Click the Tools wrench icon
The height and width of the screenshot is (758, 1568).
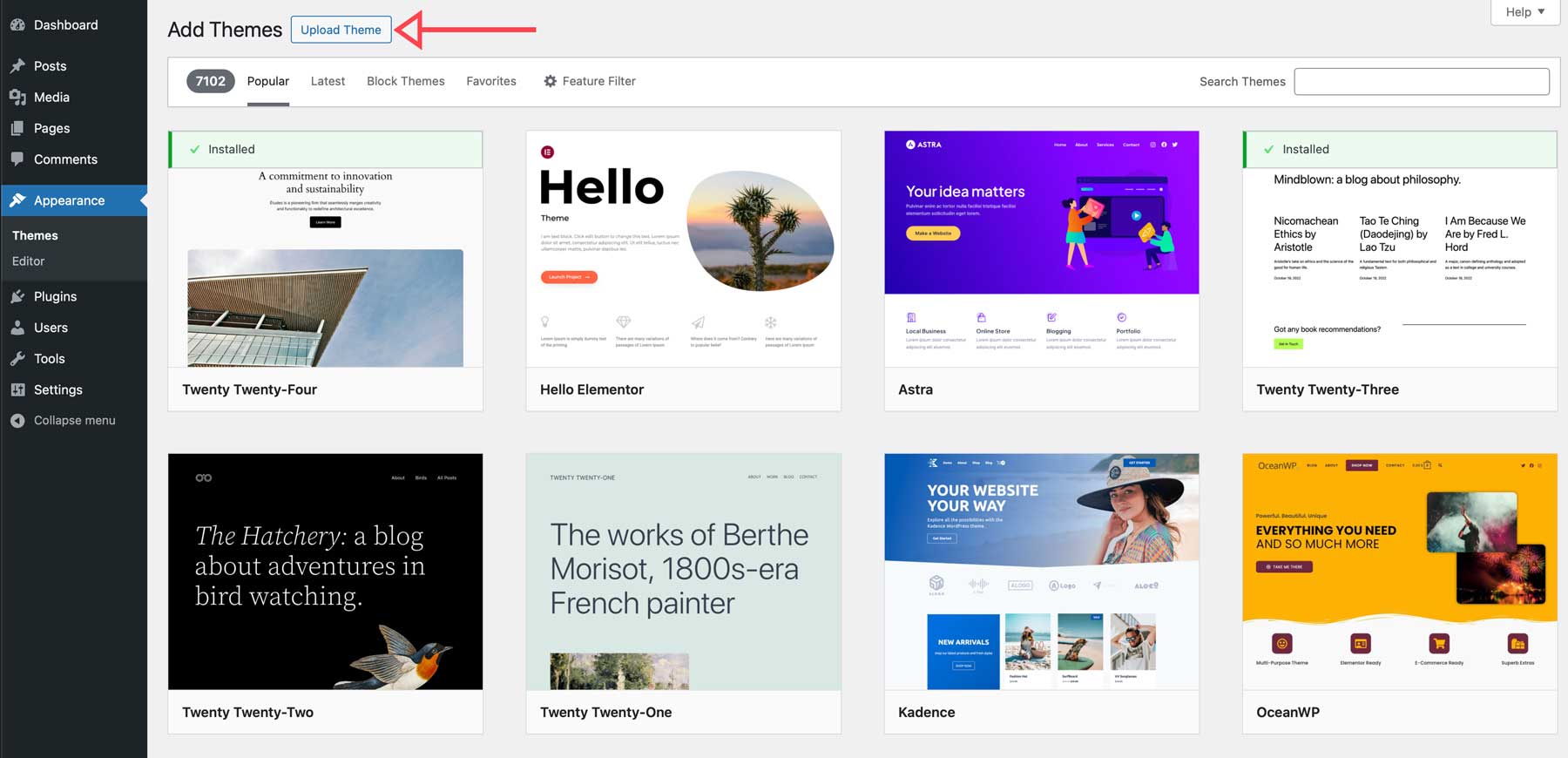pyautogui.click(x=17, y=359)
